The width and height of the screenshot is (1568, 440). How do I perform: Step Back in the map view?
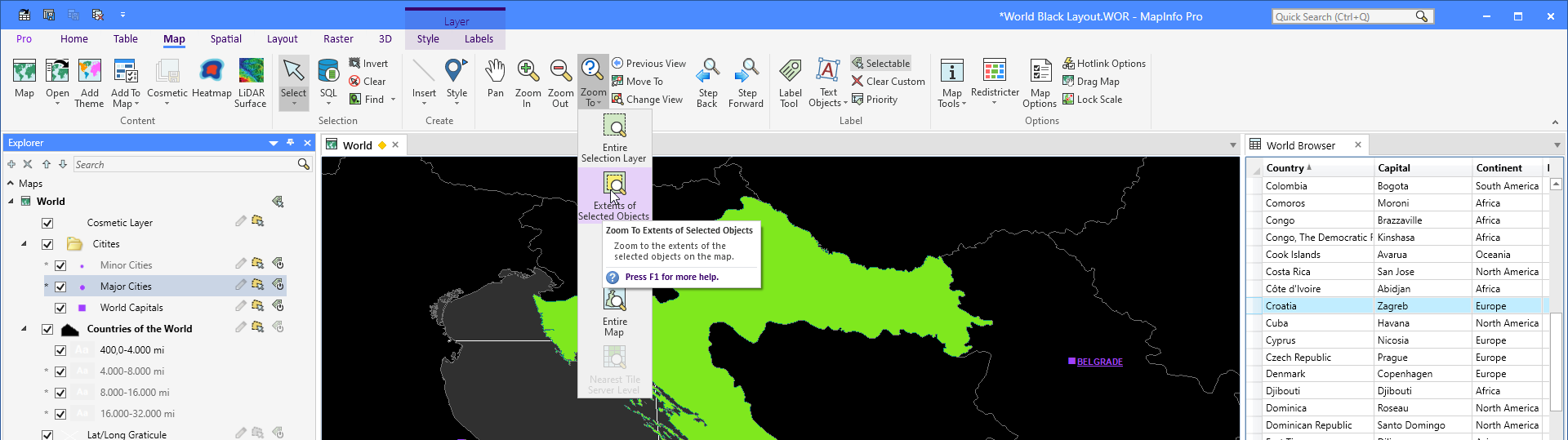(707, 82)
